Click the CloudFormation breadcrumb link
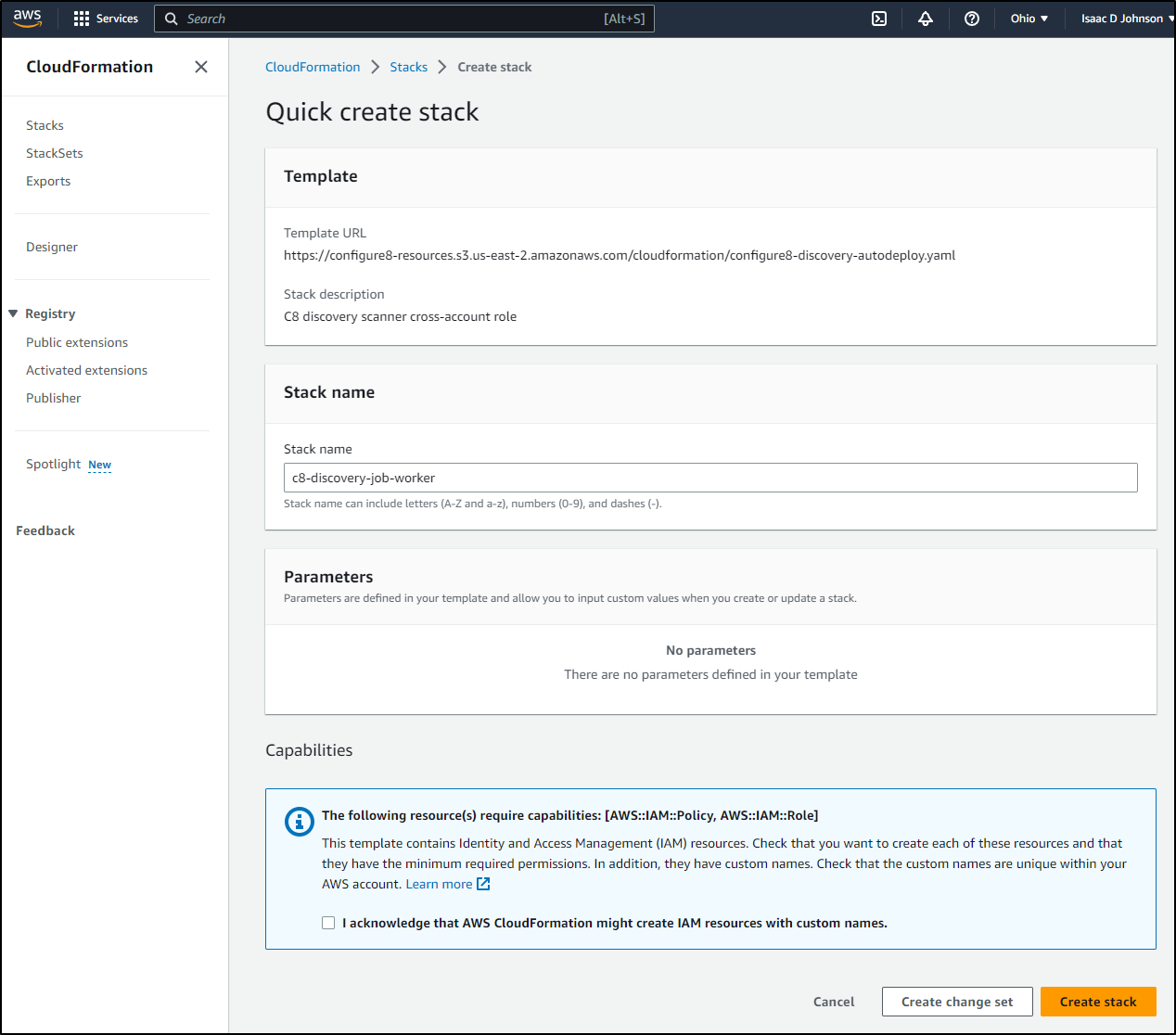This screenshot has height=1035, width=1176. (x=313, y=67)
